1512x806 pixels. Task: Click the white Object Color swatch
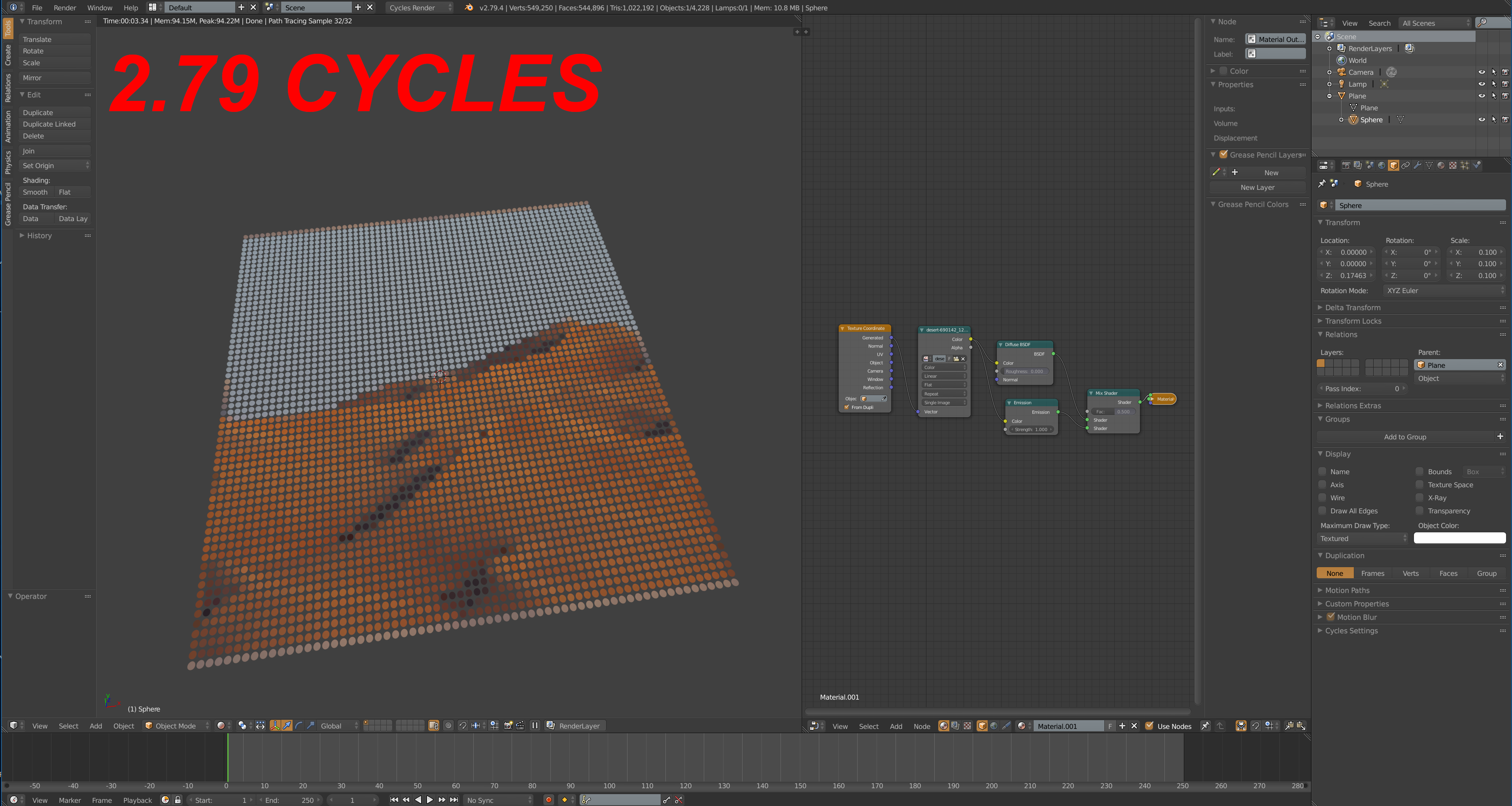point(1460,538)
